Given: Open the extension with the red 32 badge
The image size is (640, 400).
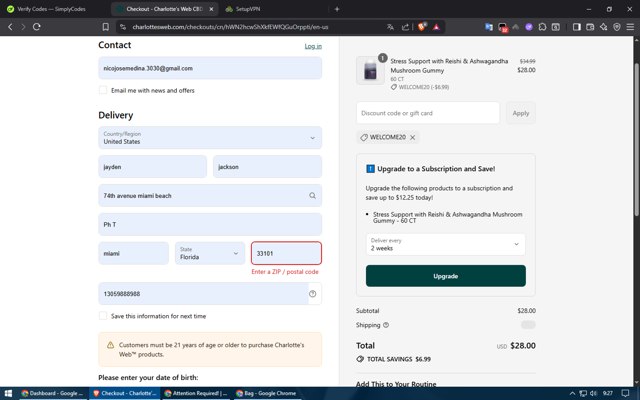Looking at the screenshot, I should pos(502,27).
